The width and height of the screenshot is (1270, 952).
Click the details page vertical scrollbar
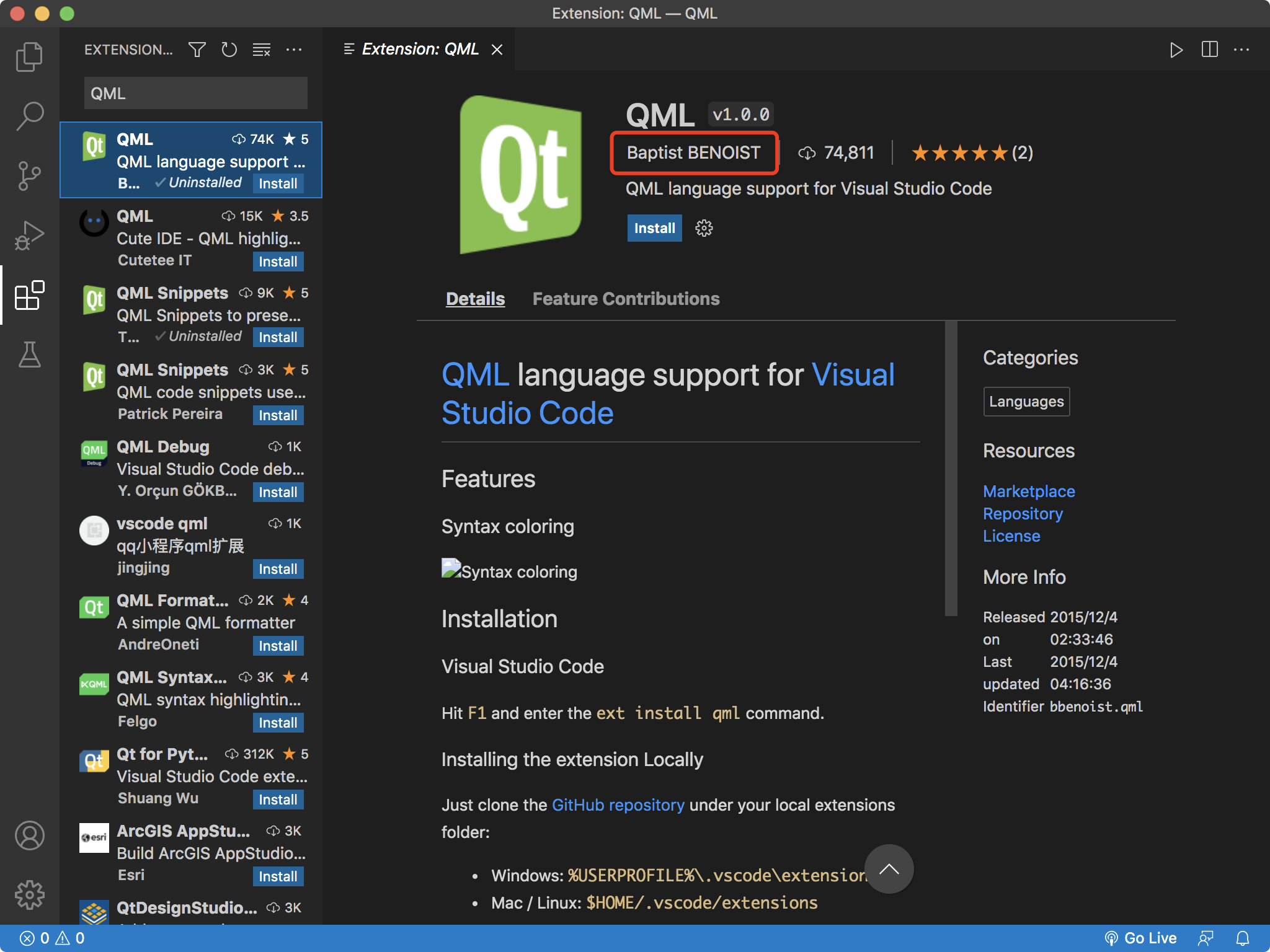[951, 469]
